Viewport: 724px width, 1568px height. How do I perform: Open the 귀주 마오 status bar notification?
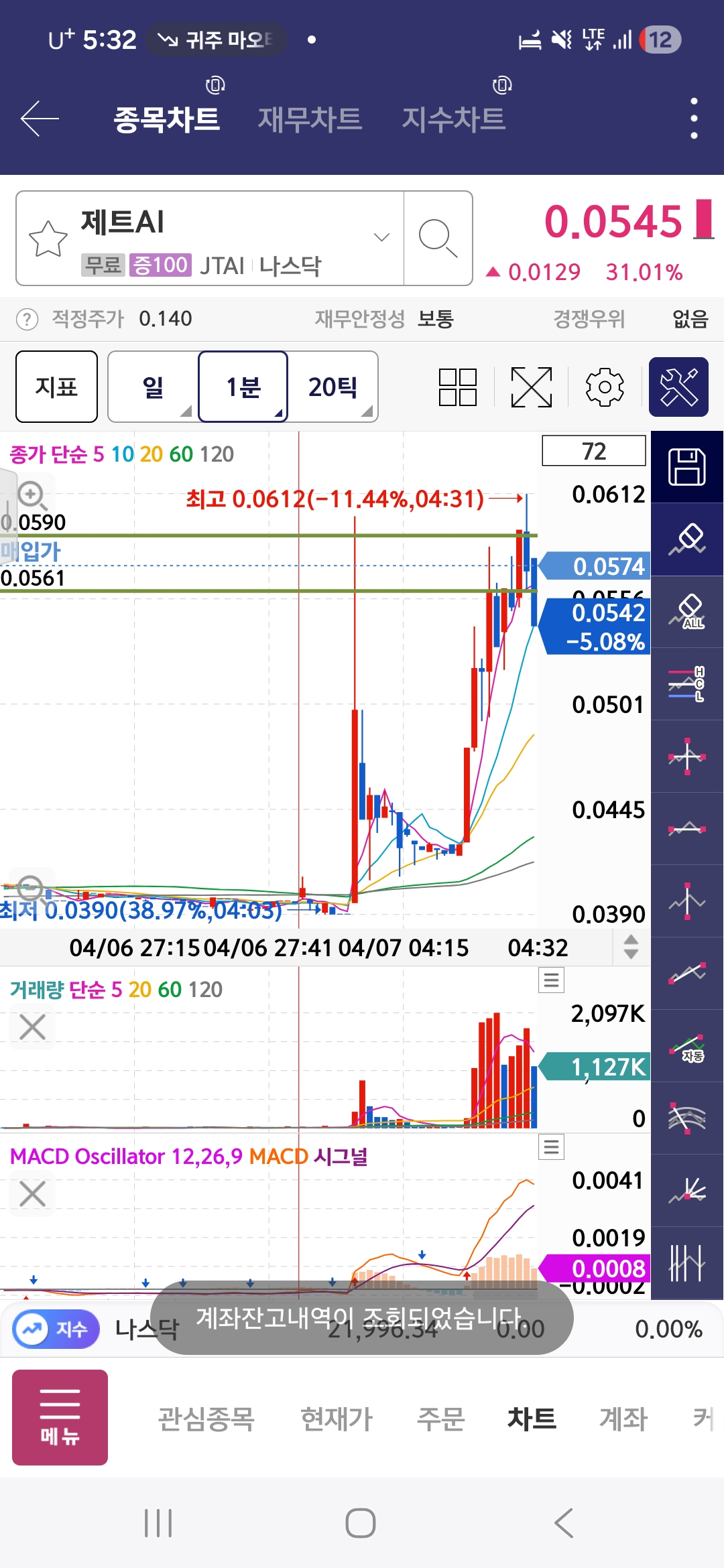pos(216,40)
